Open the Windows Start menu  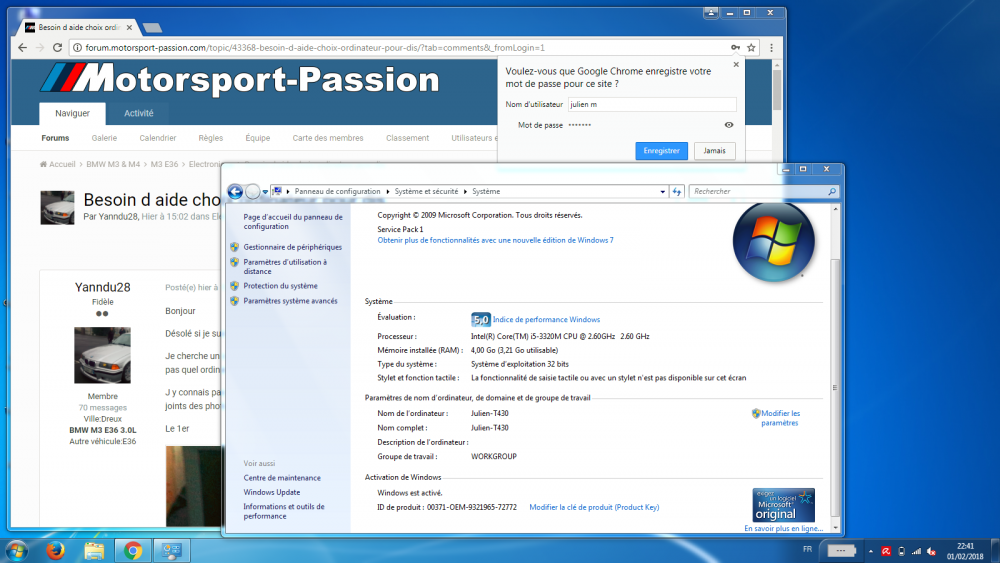coord(17,550)
